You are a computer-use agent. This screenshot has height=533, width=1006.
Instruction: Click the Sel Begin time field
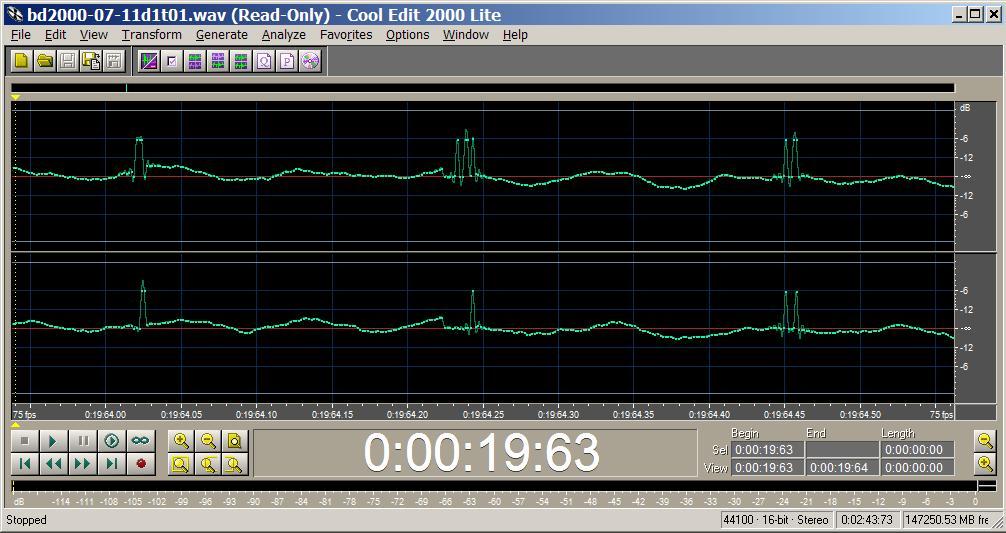coord(766,450)
